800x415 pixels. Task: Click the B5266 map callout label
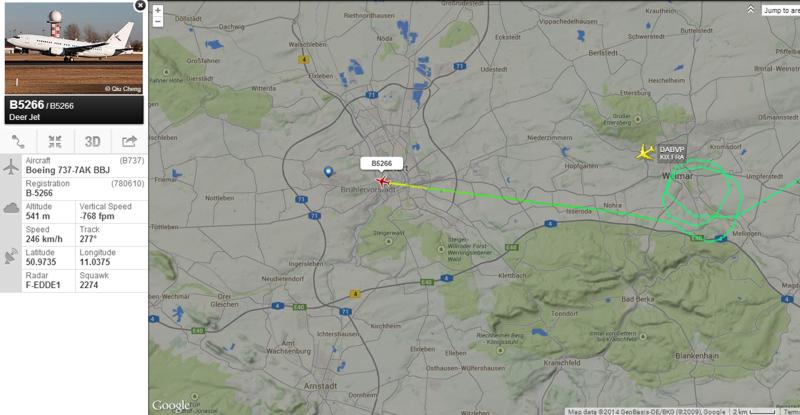point(381,163)
